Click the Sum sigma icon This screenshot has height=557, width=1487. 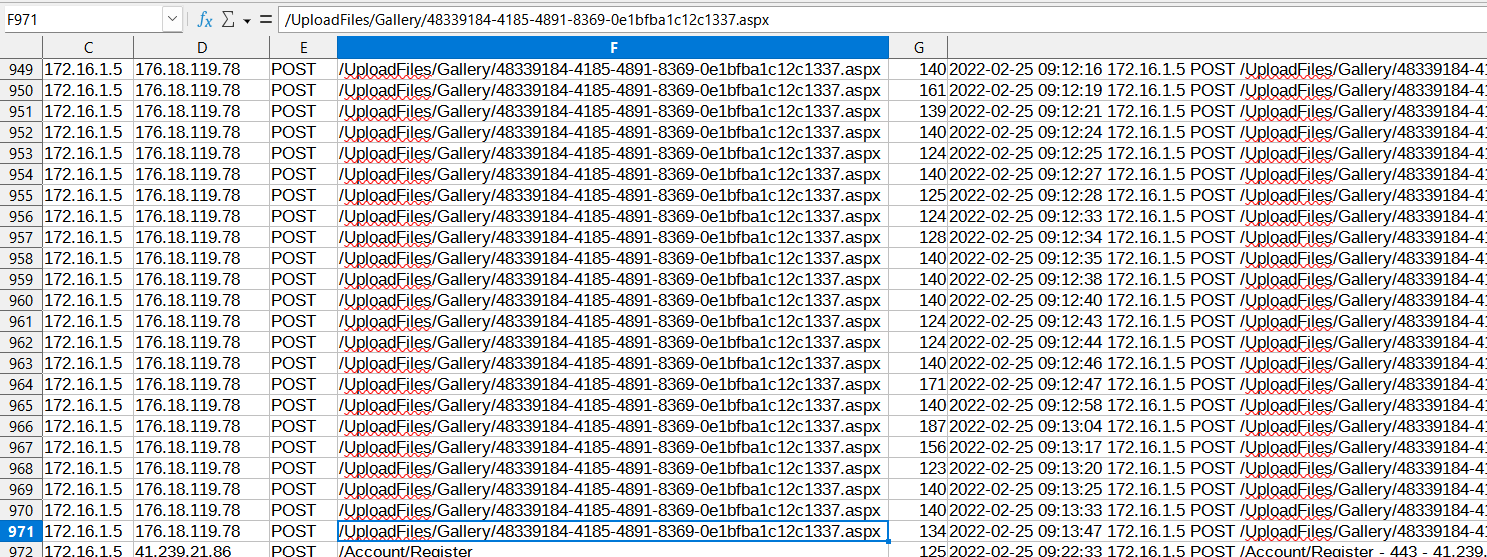point(227,20)
